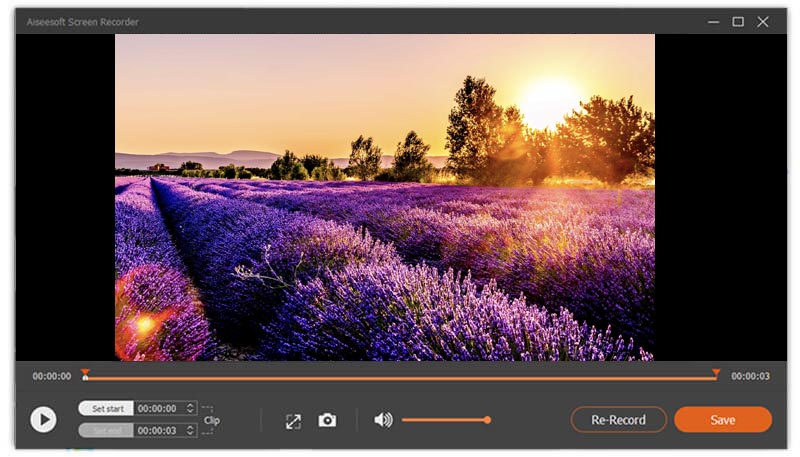Click the start trim marker on timeline
This screenshot has height=457, width=800.
(x=85, y=374)
